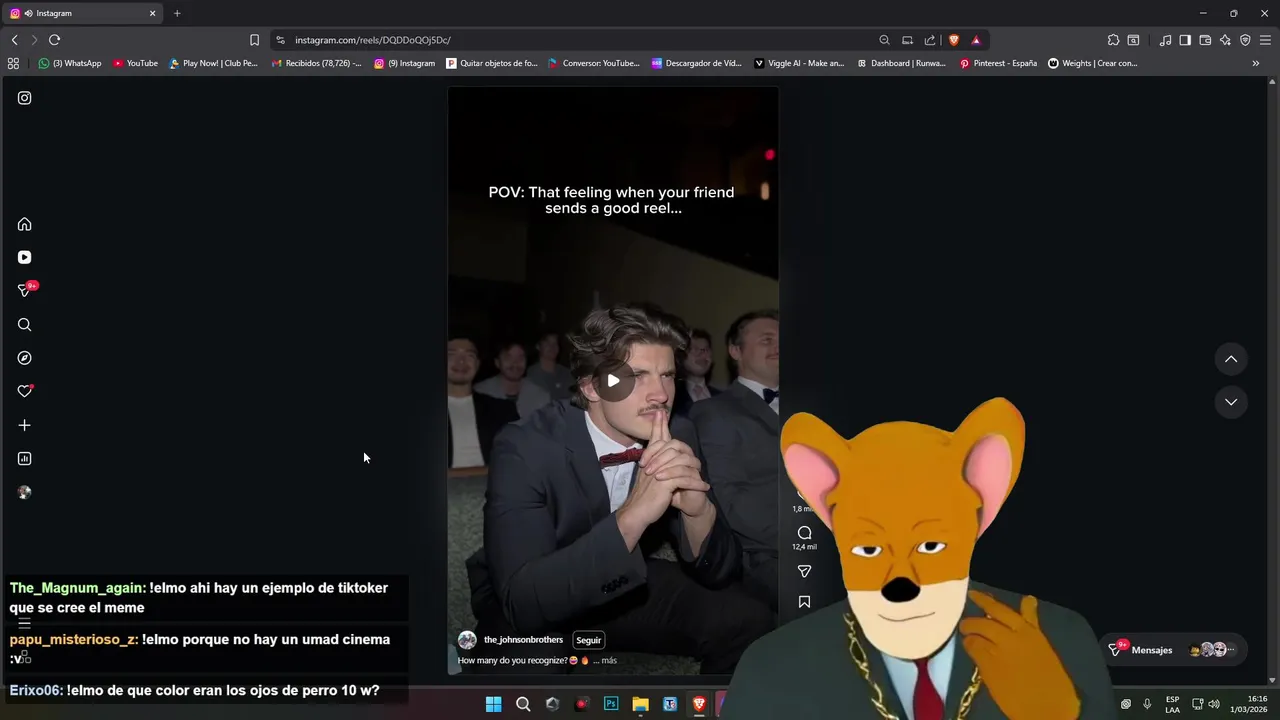Open the Extensions puzzle icon
This screenshot has width=1280, height=720.
click(x=1113, y=40)
